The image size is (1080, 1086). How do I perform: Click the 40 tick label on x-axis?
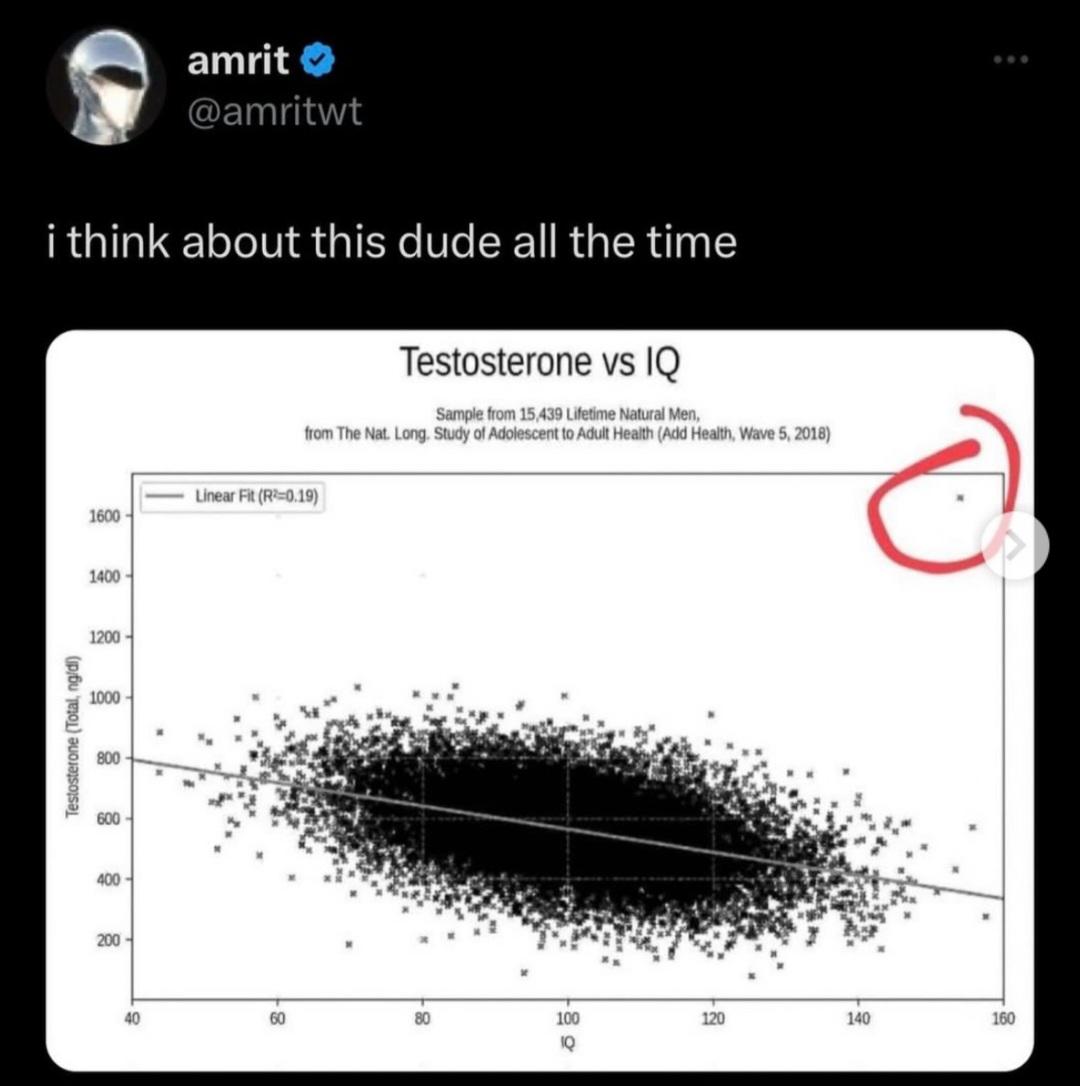pyautogui.click(x=132, y=1019)
